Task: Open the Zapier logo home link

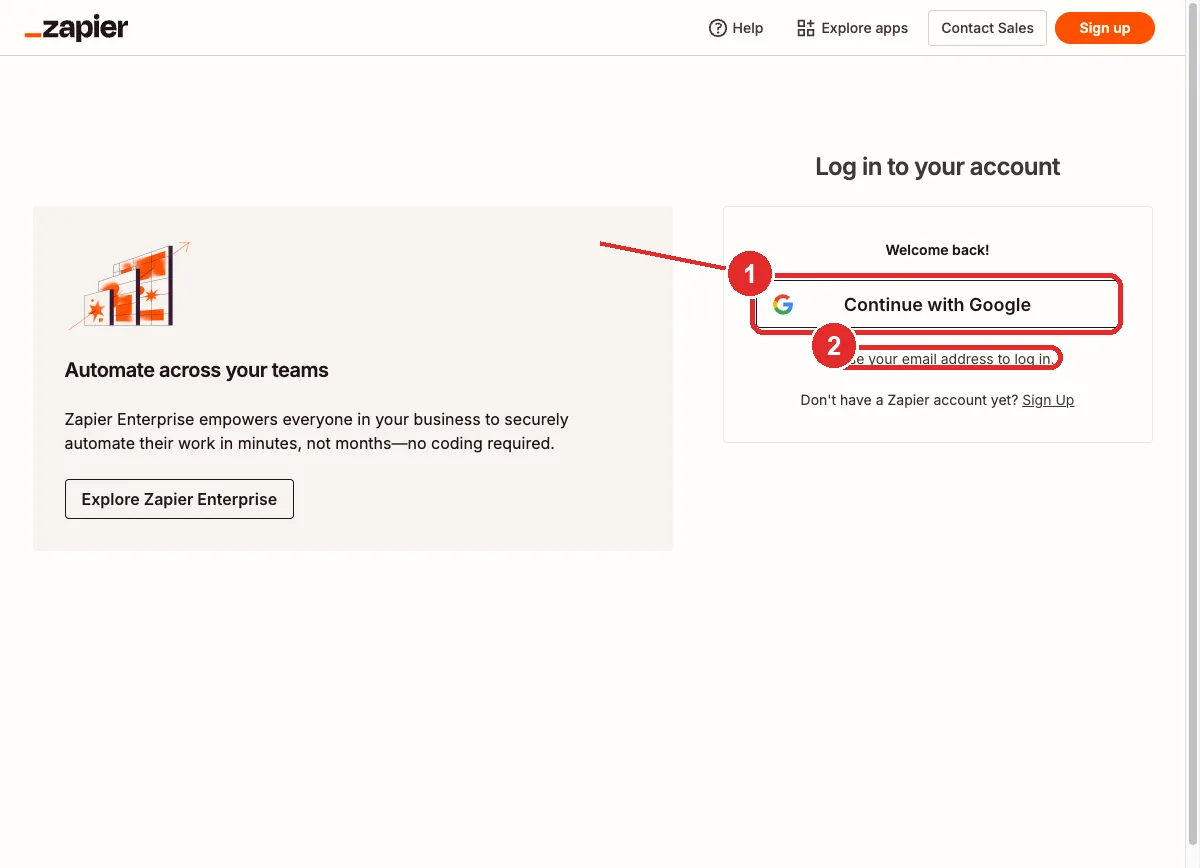Action: pos(76,28)
